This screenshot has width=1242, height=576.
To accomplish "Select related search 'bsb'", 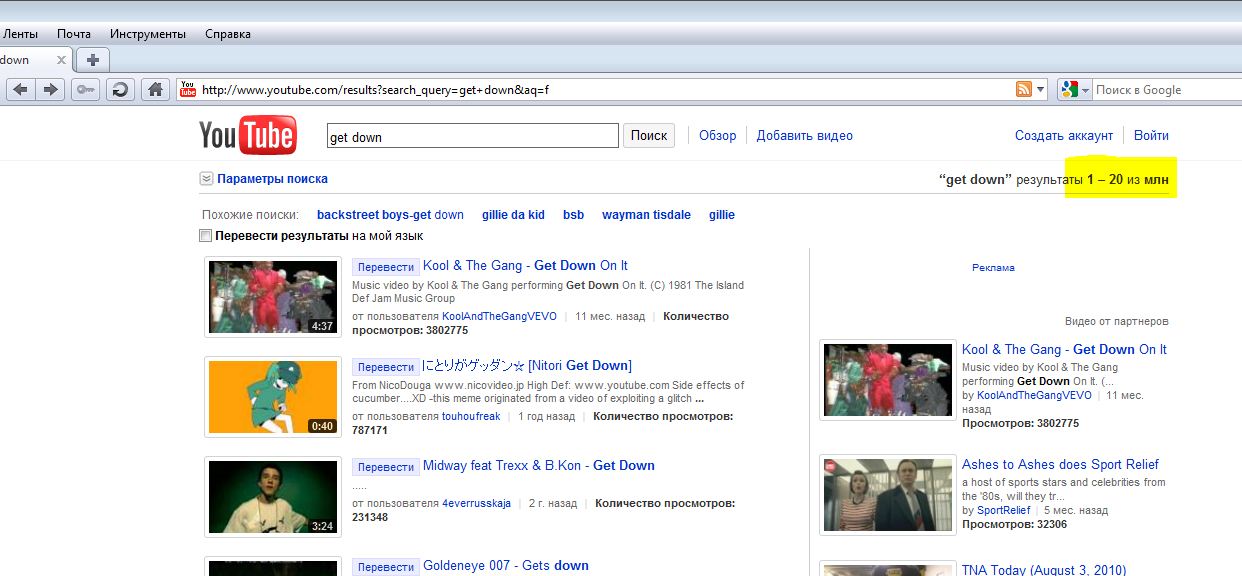I will (573, 215).
